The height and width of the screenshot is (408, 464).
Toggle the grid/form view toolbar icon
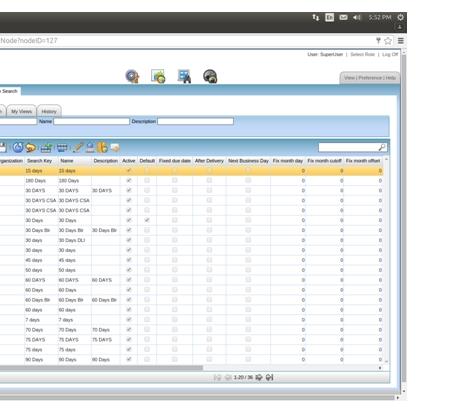coord(62,148)
